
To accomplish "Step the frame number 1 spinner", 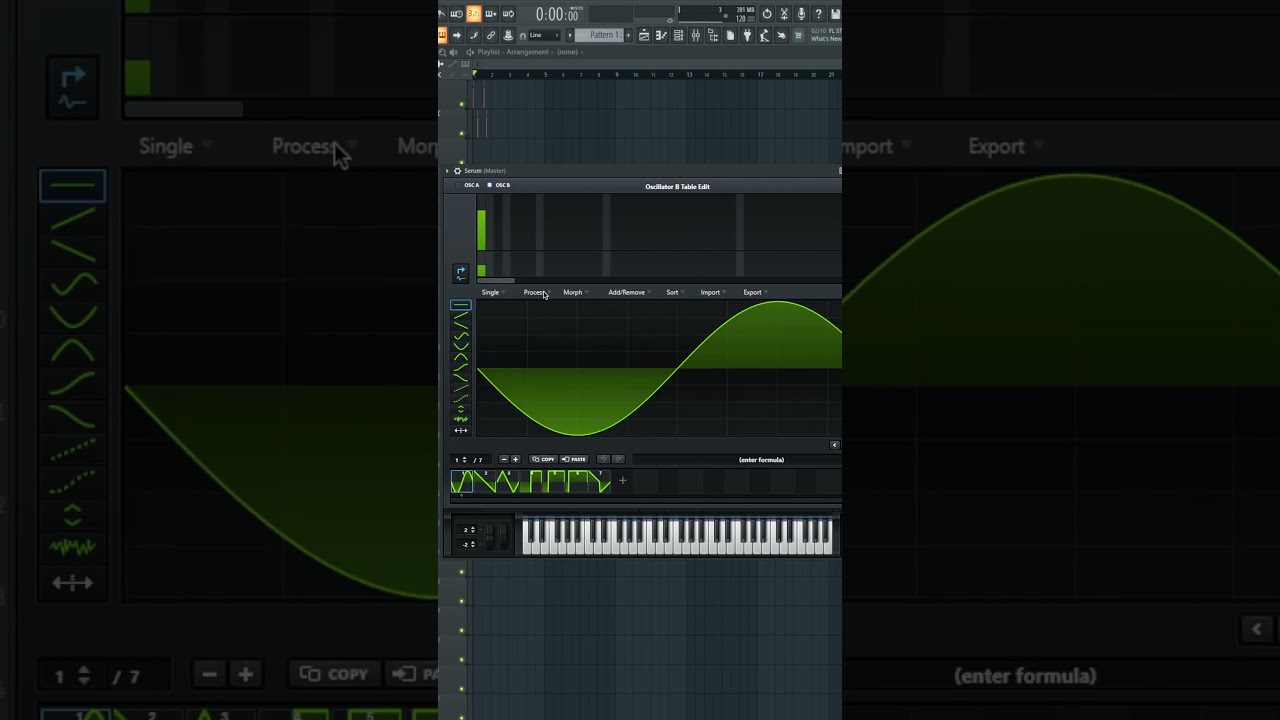I will coord(465,460).
